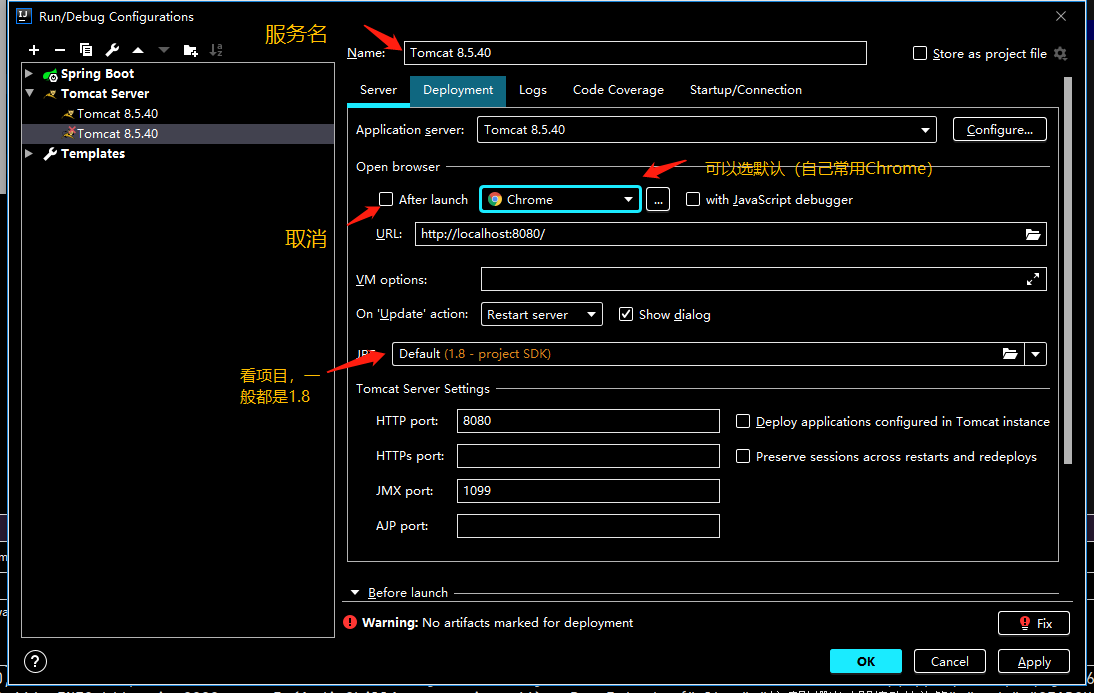Select the Templates tree item
This screenshot has width=1094, height=693.
tap(93, 154)
